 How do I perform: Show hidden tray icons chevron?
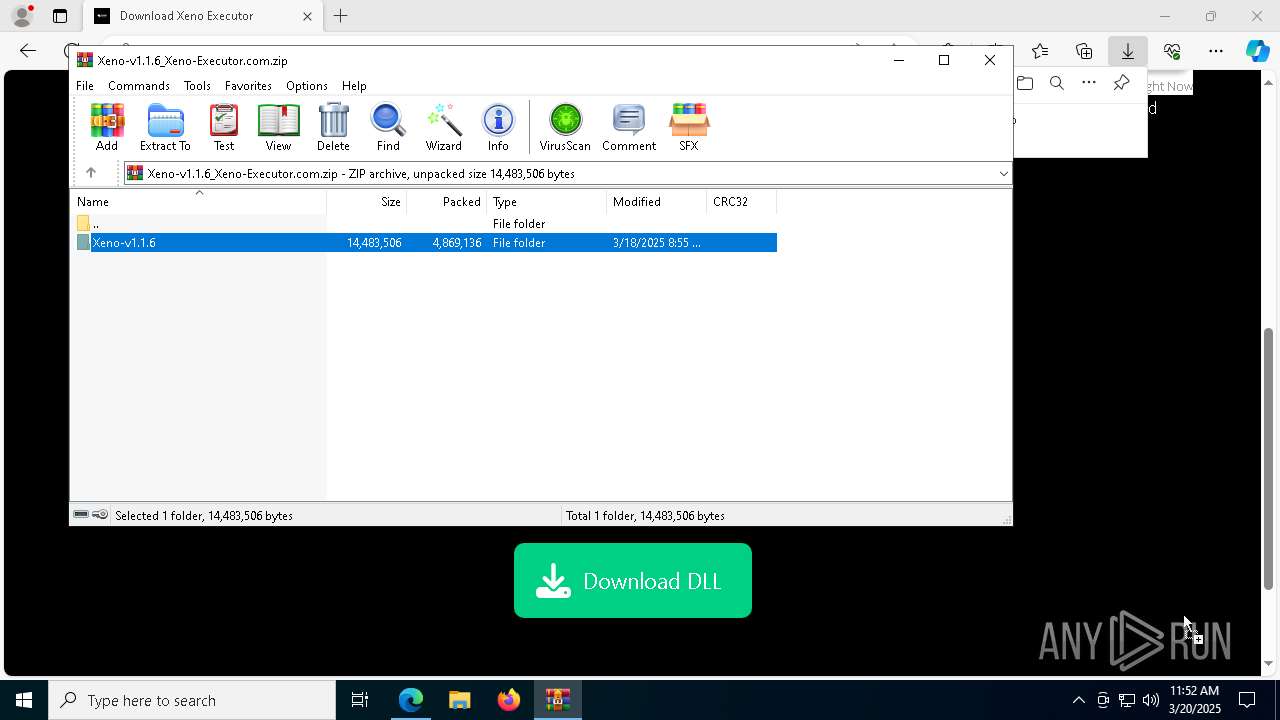[x=1078, y=700]
